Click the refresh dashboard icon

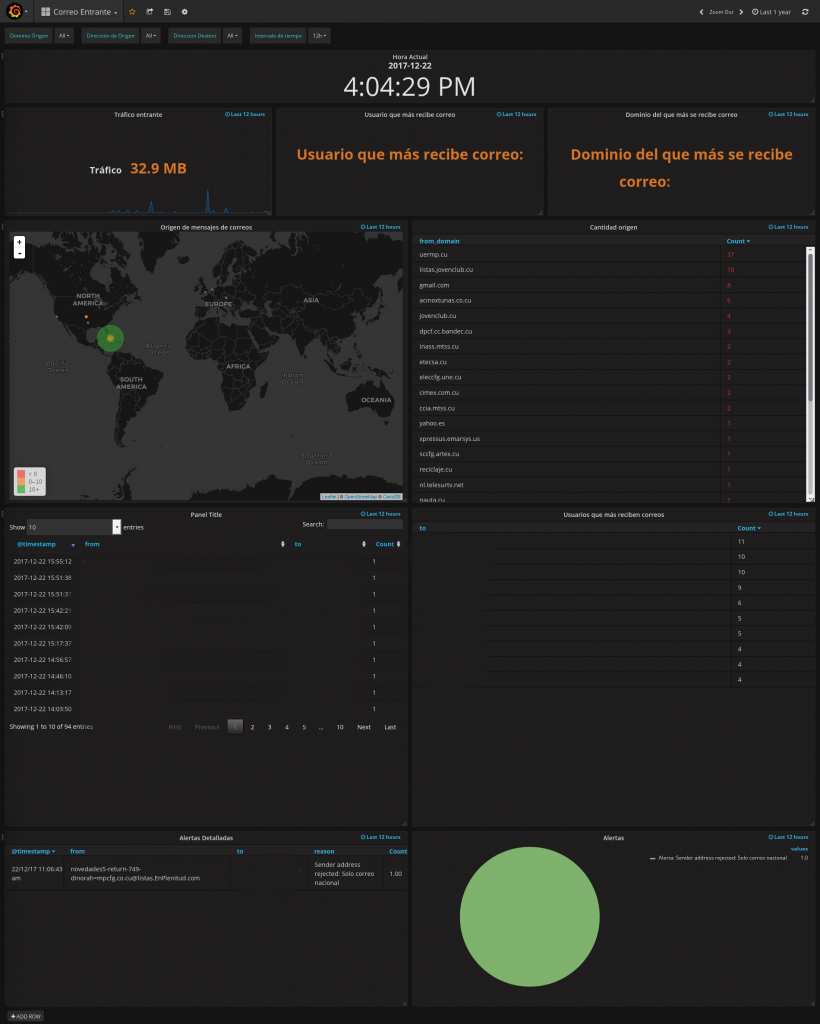pyautogui.click(x=805, y=12)
